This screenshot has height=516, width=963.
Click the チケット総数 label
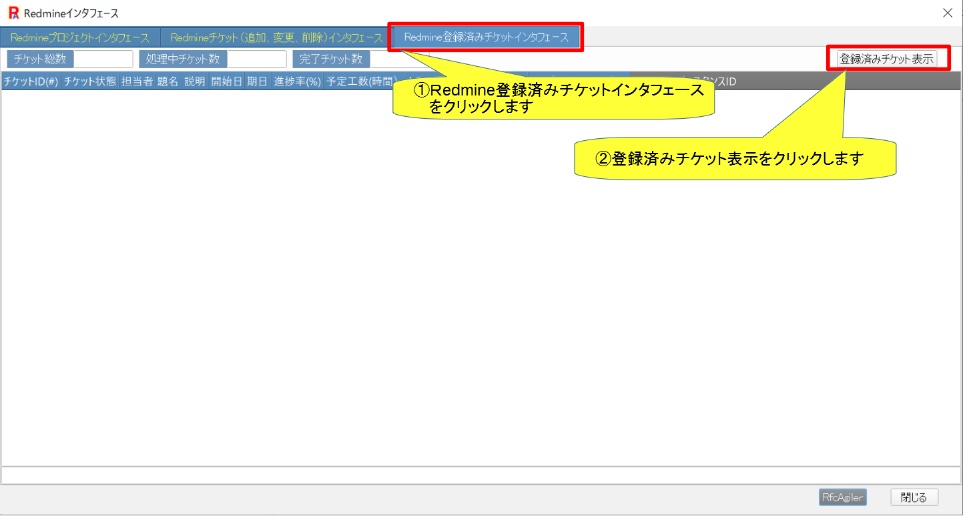(x=40, y=59)
